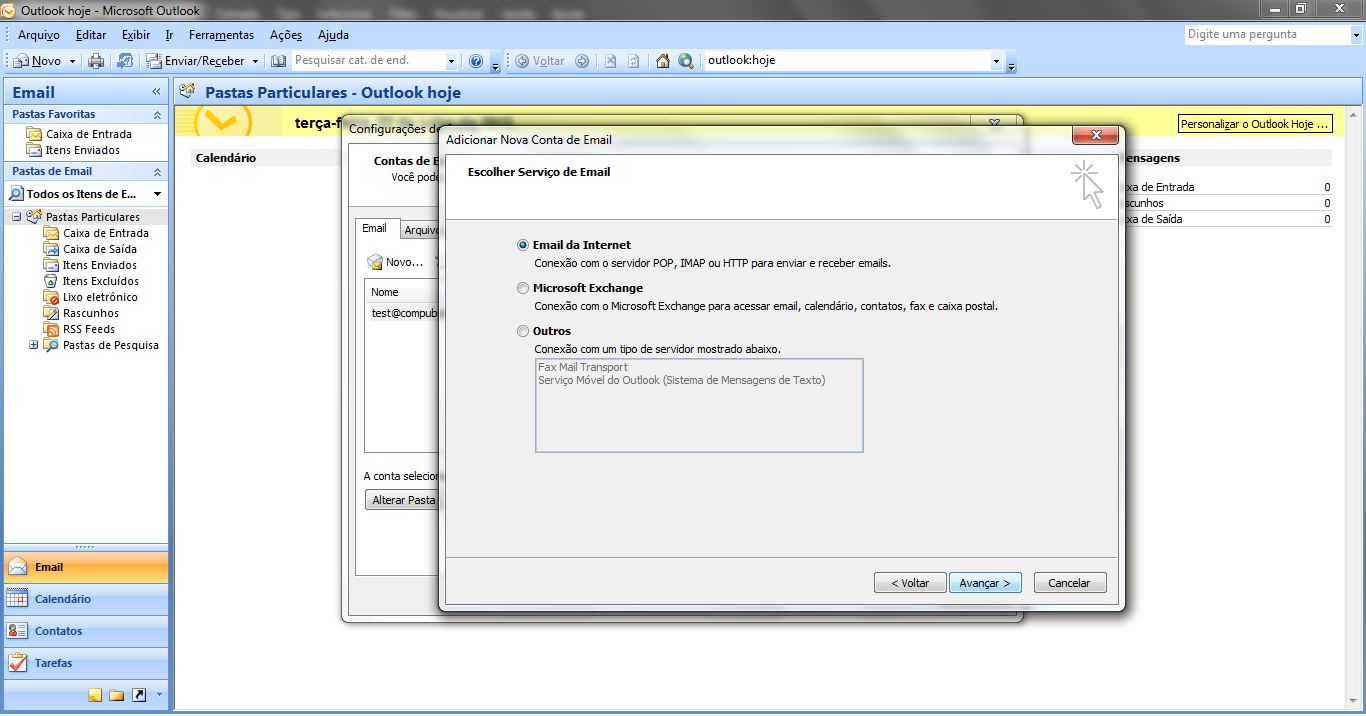1366x716 pixels.
Task: Collapse the Email navigation pane chevron
Action: [x=156, y=92]
